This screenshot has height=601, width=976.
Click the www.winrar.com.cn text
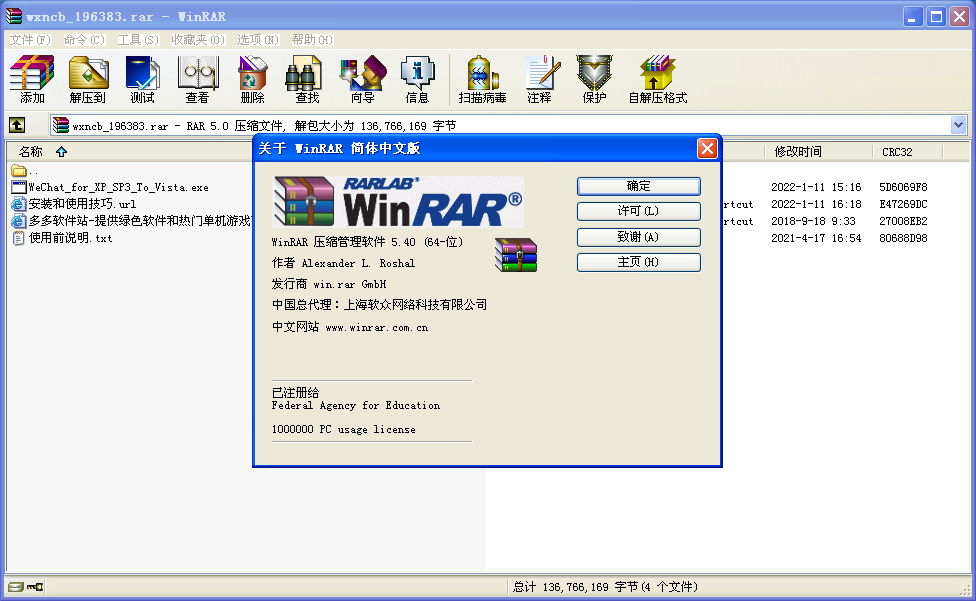[x=377, y=327]
